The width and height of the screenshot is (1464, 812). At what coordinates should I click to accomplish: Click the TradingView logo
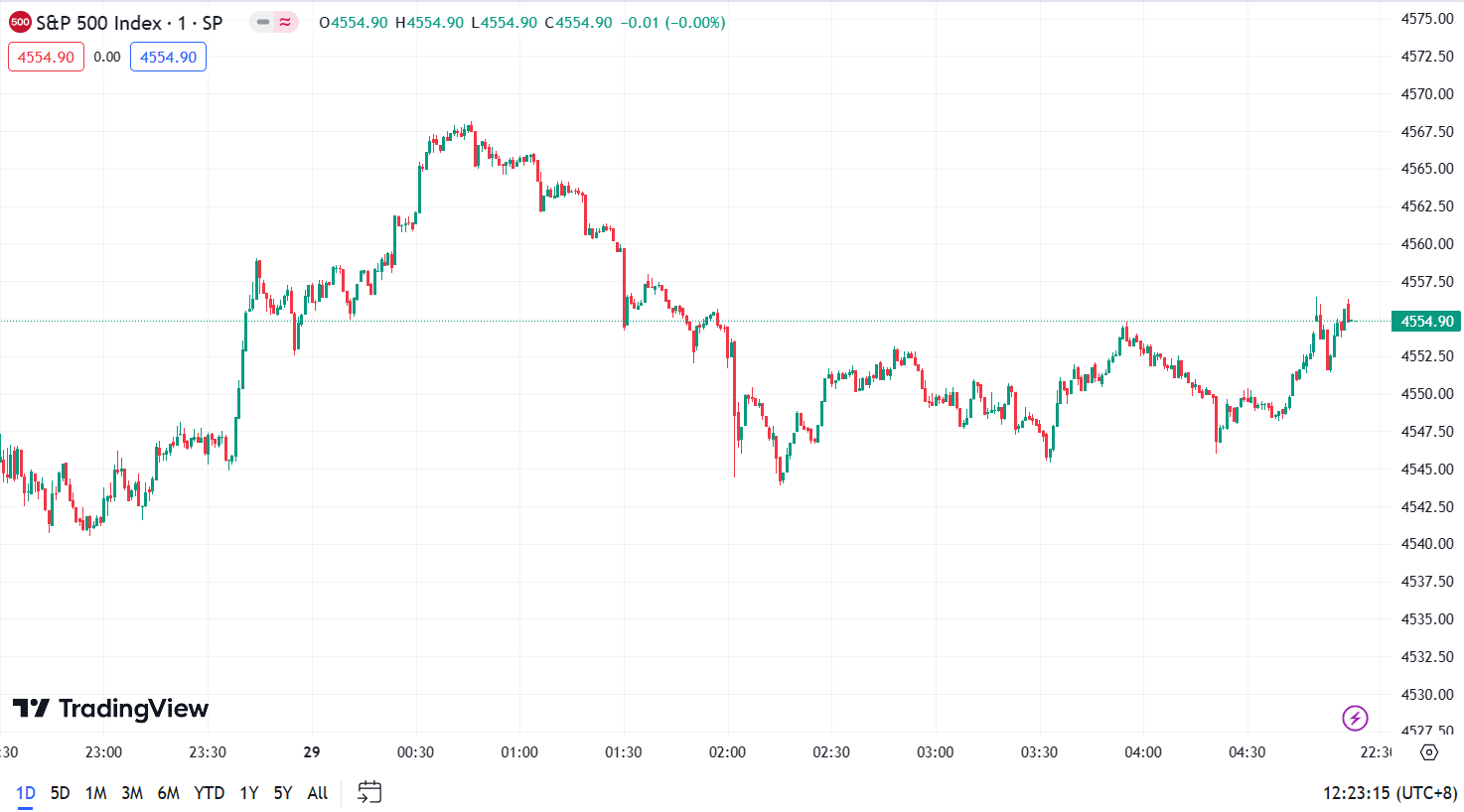point(111,709)
